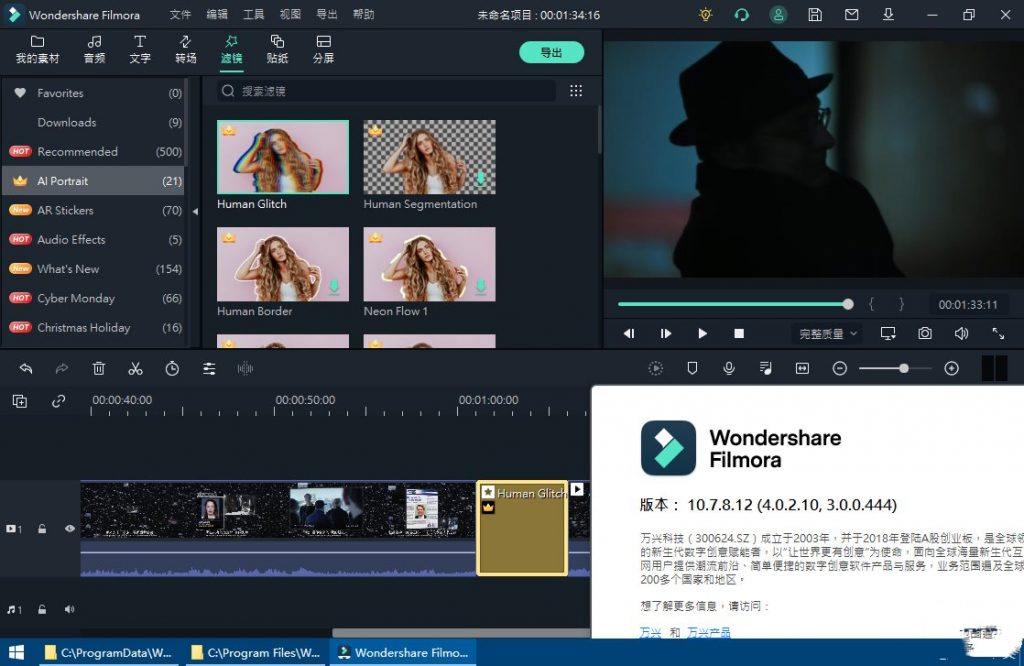
Task: Click the save project disk icon
Action: (x=814, y=14)
